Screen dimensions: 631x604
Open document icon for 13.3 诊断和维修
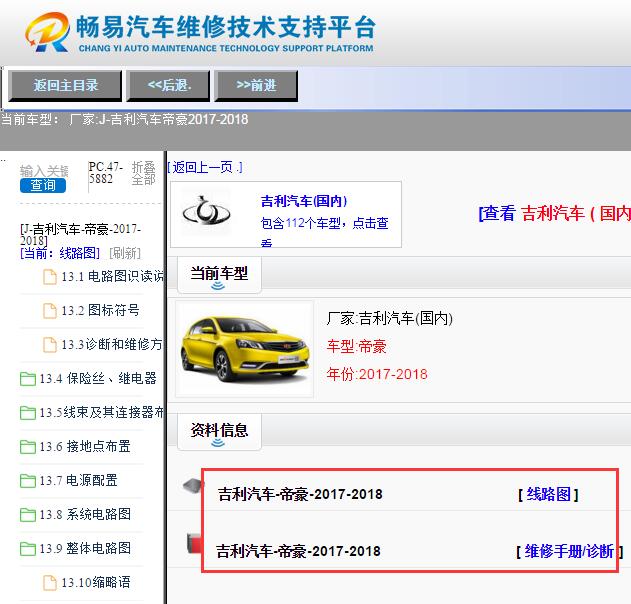point(50,345)
